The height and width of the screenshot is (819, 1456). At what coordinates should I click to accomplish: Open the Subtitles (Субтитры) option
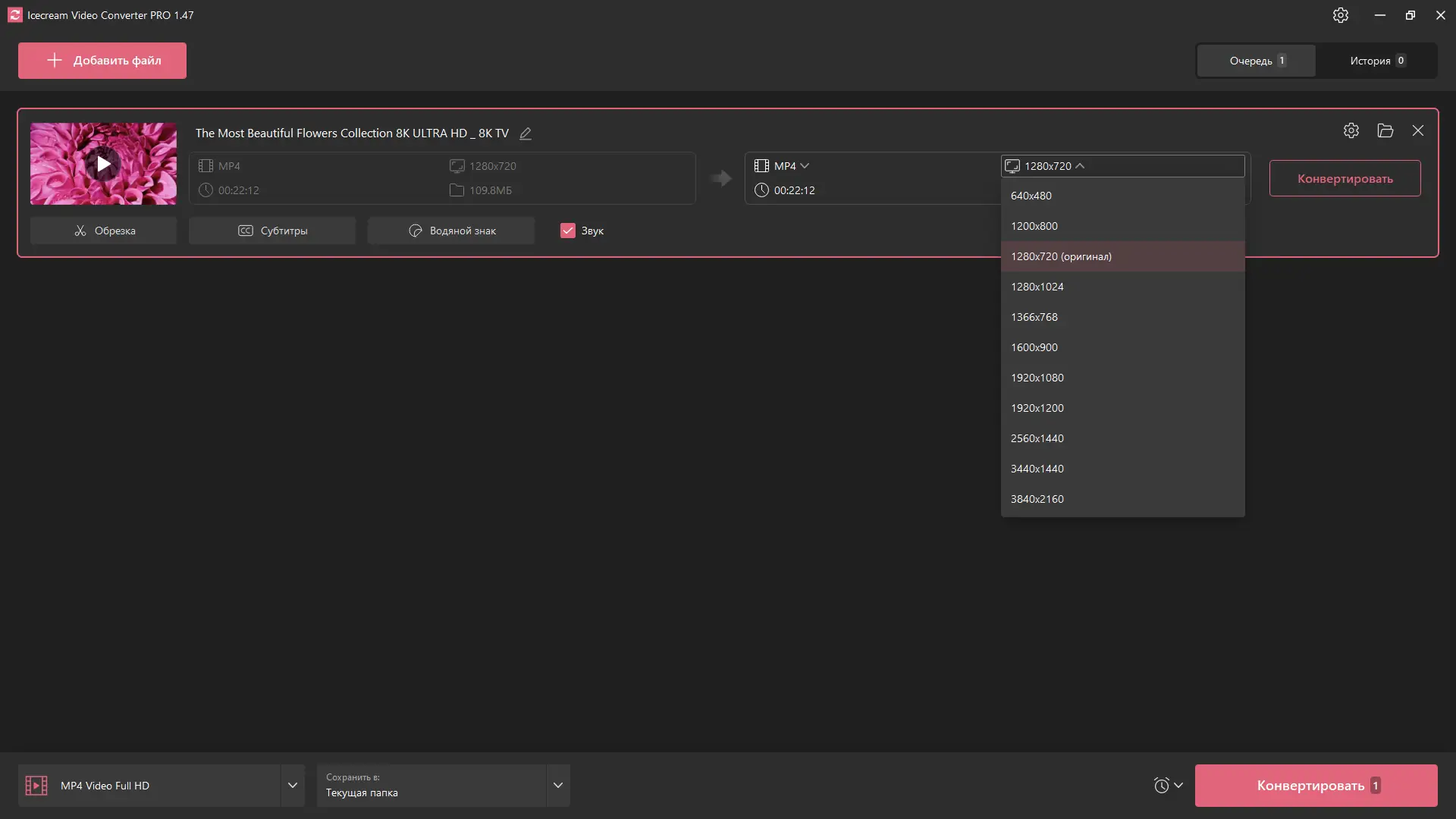coord(272,231)
